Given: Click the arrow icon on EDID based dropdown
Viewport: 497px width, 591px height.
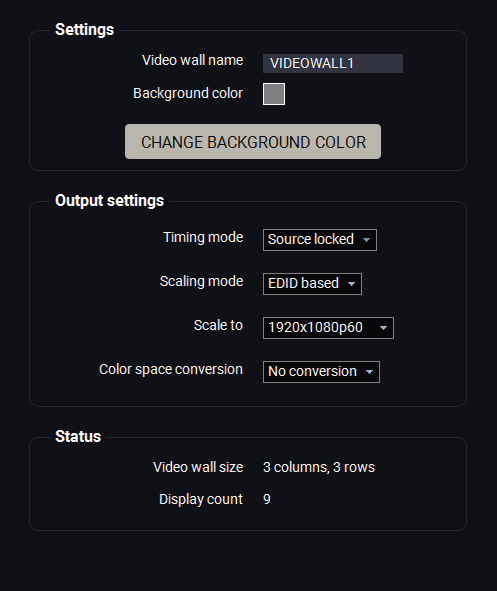Looking at the screenshot, I should click(351, 284).
